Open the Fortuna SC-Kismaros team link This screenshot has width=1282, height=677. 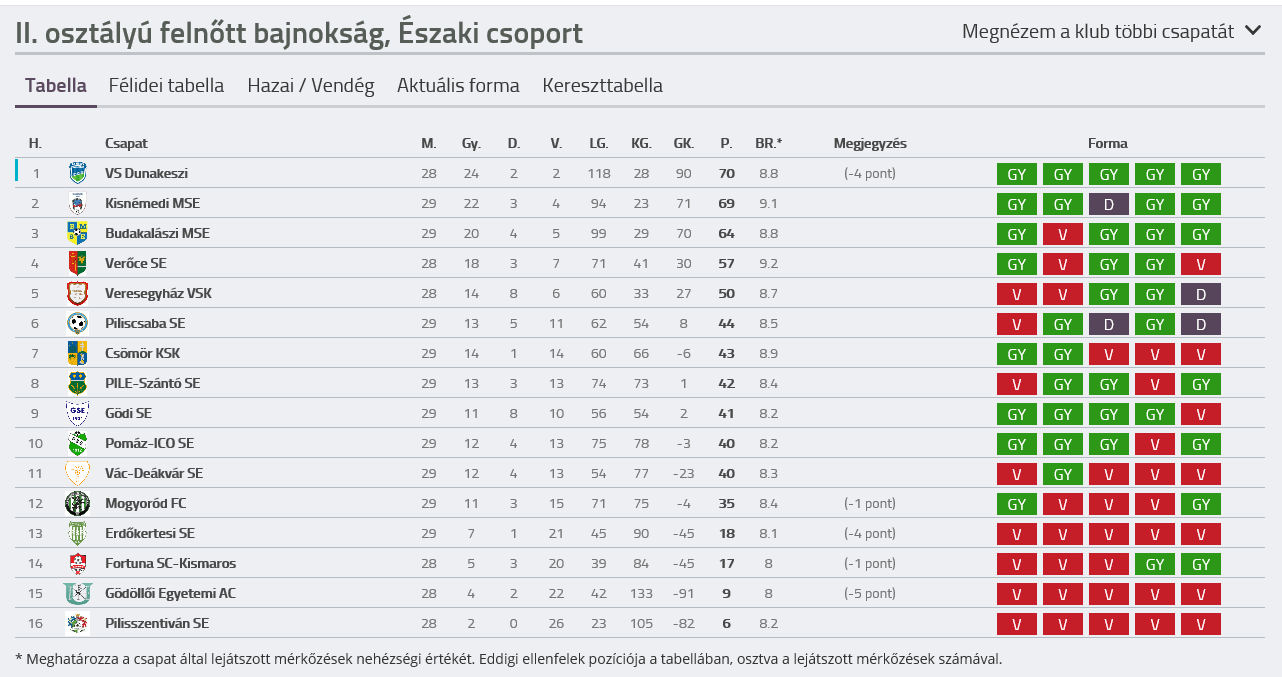[171, 563]
